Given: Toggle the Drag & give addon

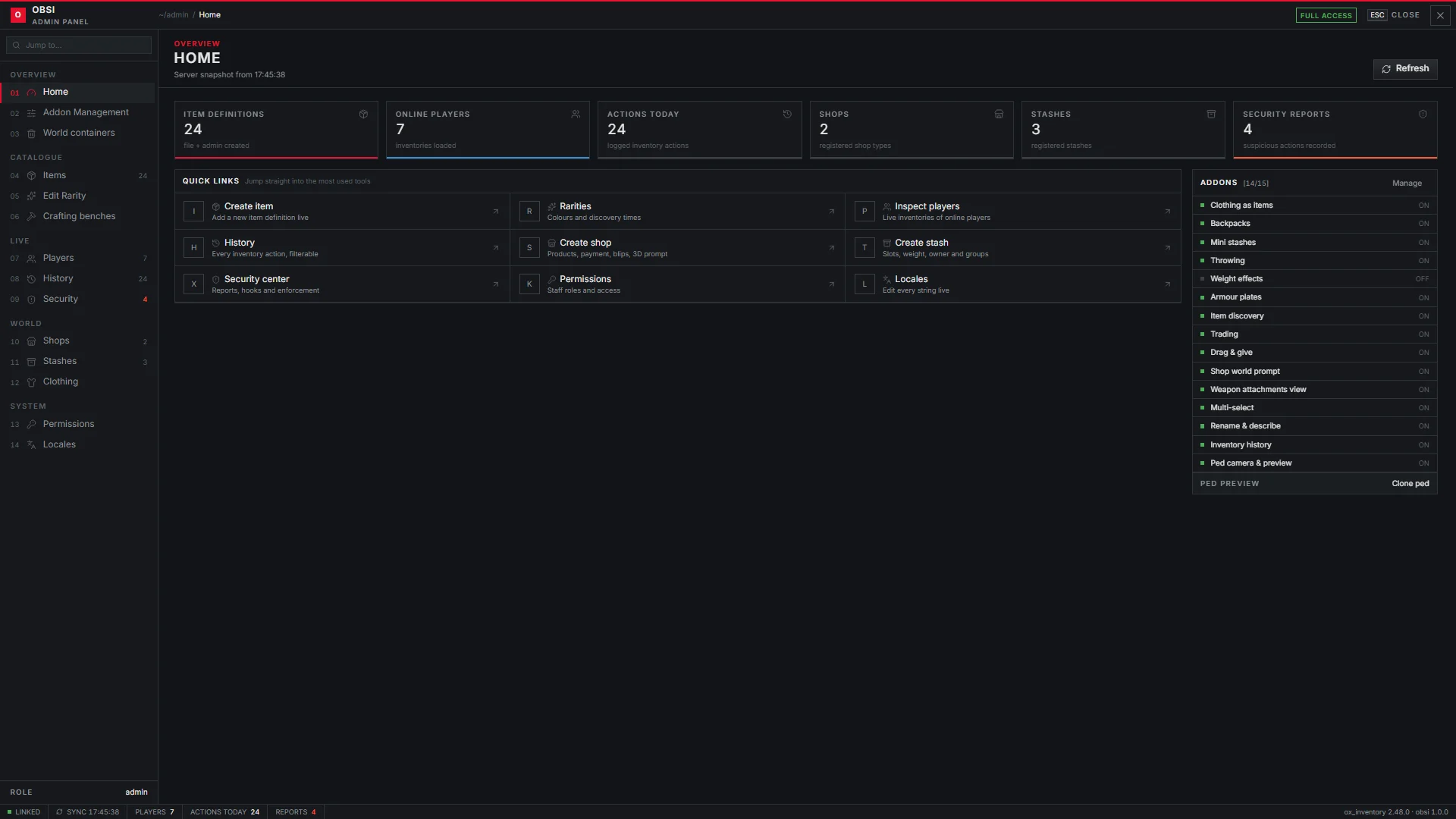Looking at the screenshot, I should click(x=1314, y=353).
